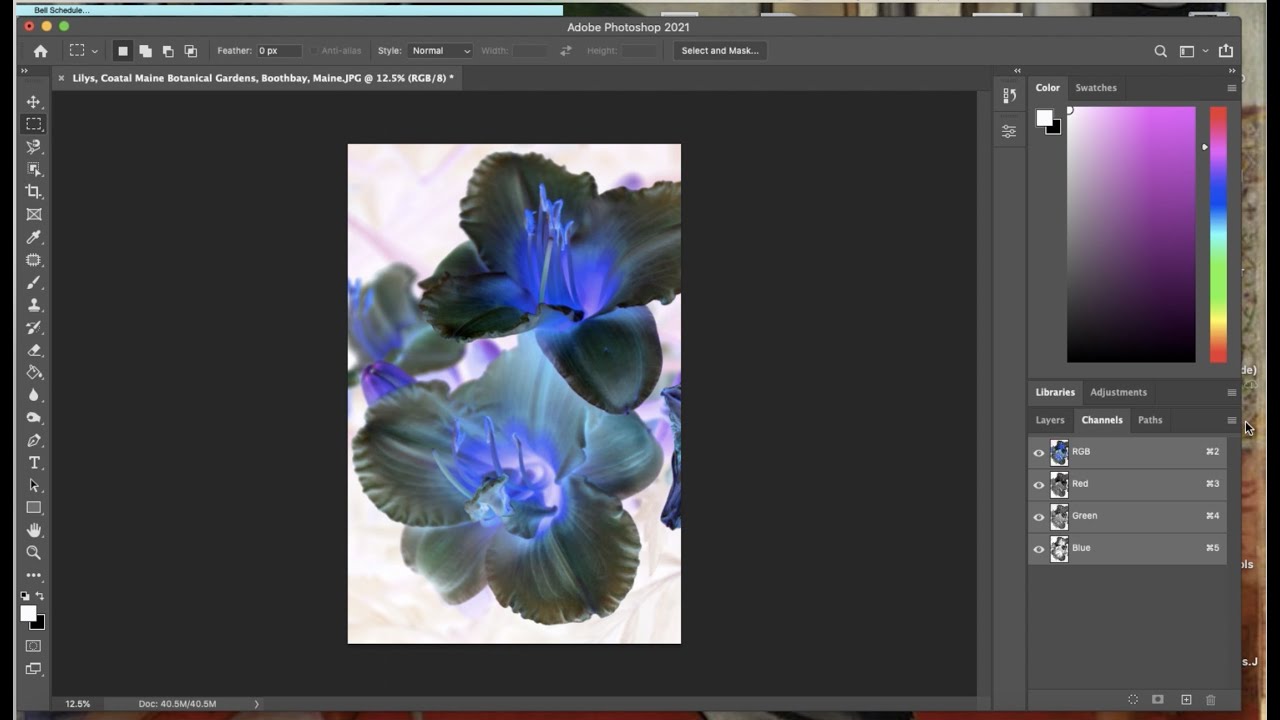Viewport: 1280px width, 720px height.
Task: Expand the status bar info arrow
Action: pos(256,704)
